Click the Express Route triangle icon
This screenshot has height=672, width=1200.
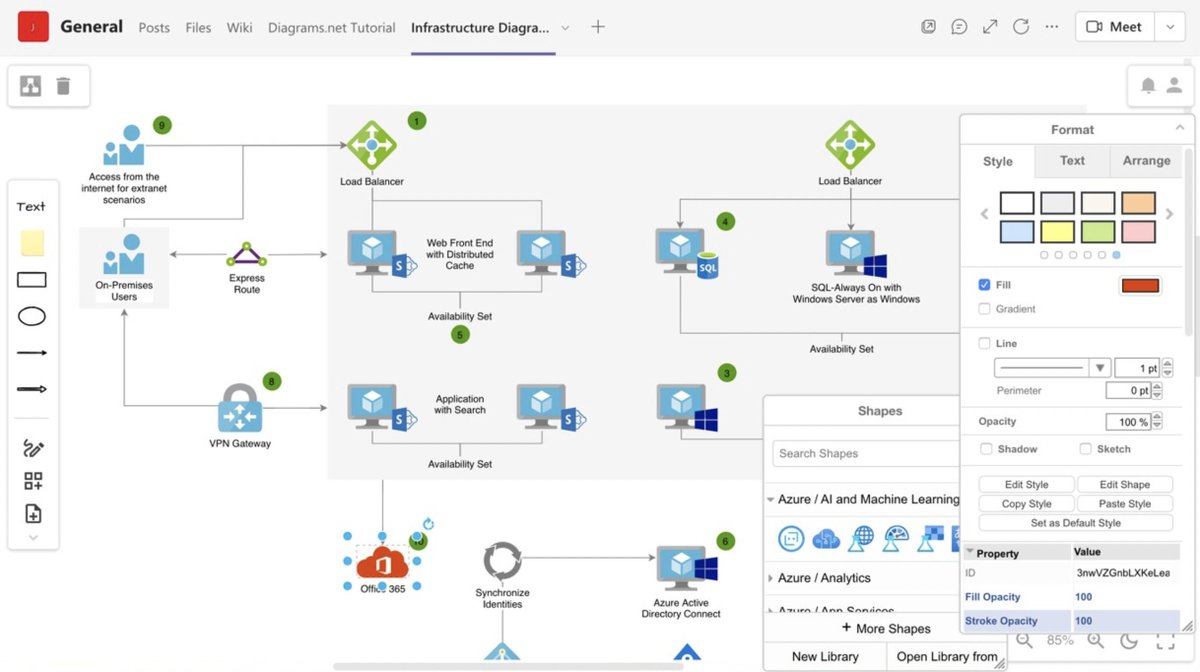coord(246,254)
